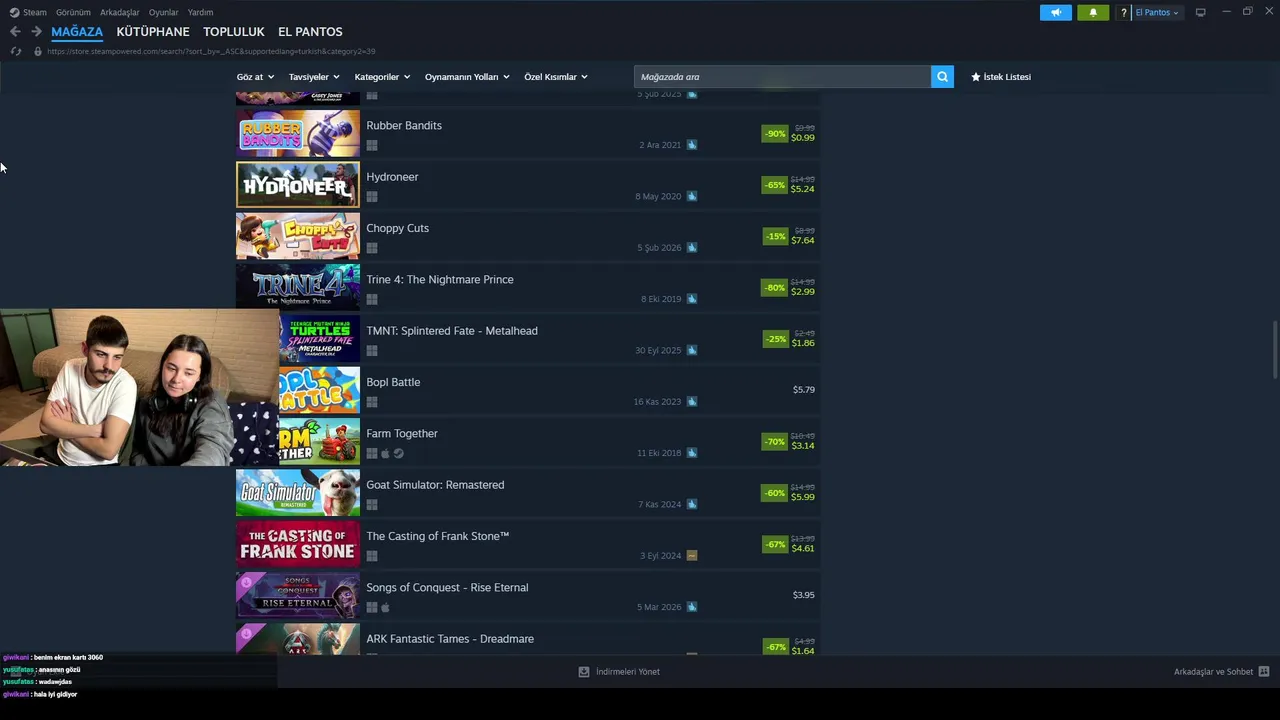
Task: Click Windows platform icon under Hydroneer
Action: (x=372, y=197)
